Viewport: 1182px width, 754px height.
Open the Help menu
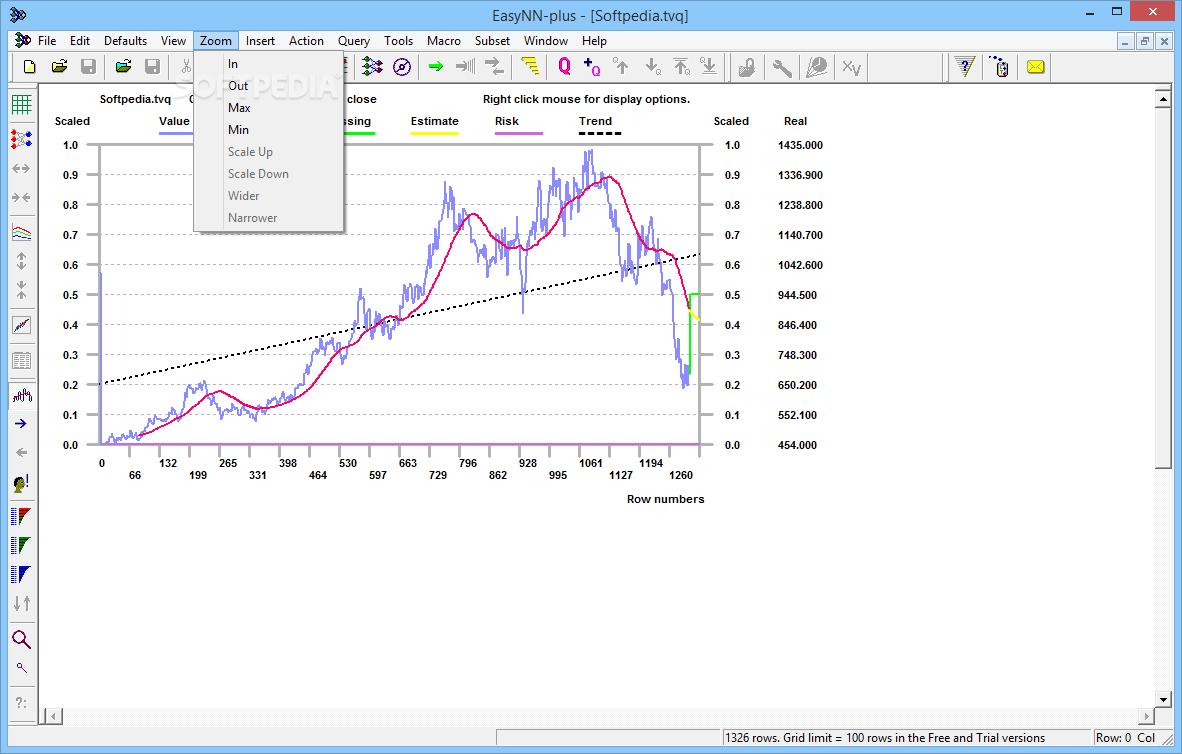point(594,41)
